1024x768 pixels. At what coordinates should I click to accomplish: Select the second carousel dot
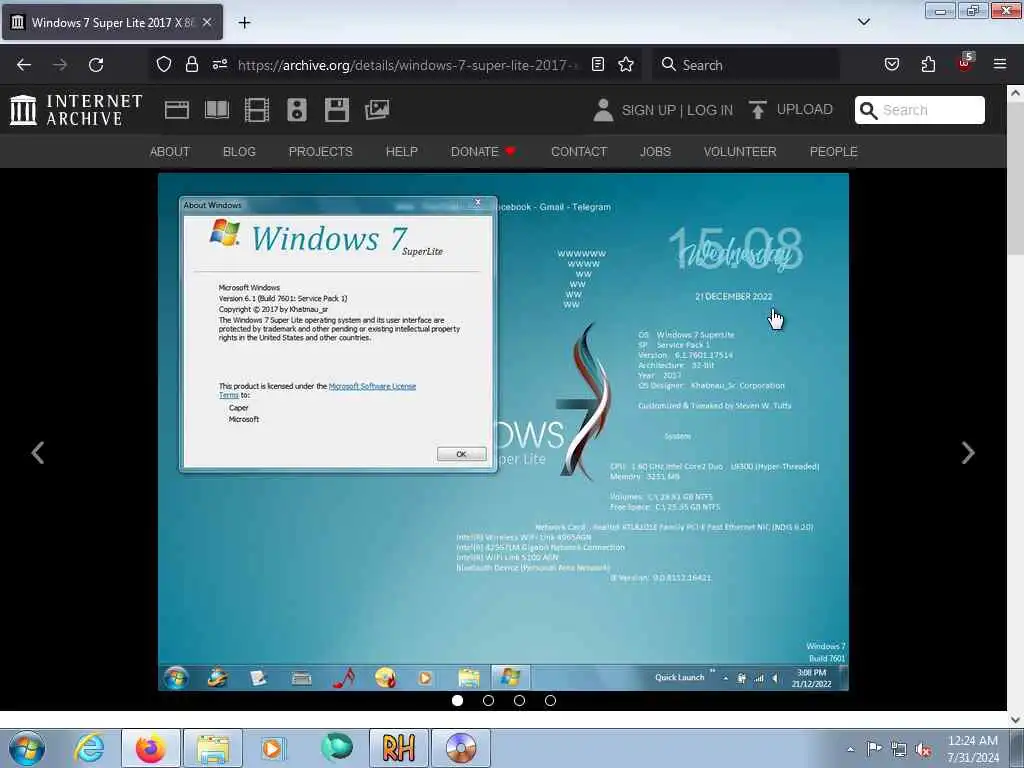coord(488,700)
